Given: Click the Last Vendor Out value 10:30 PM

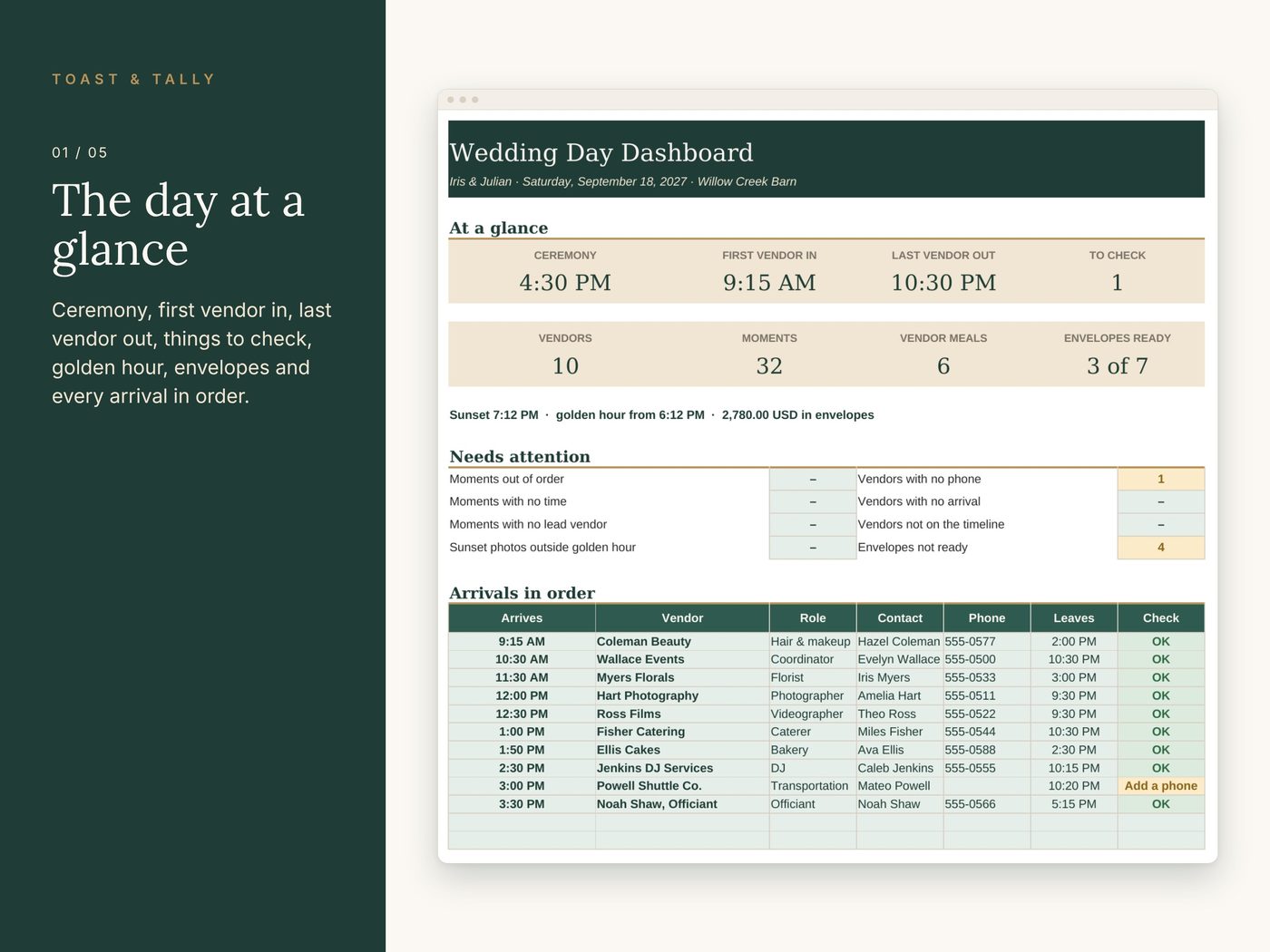Looking at the screenshot, I should (x=943, y=283).
